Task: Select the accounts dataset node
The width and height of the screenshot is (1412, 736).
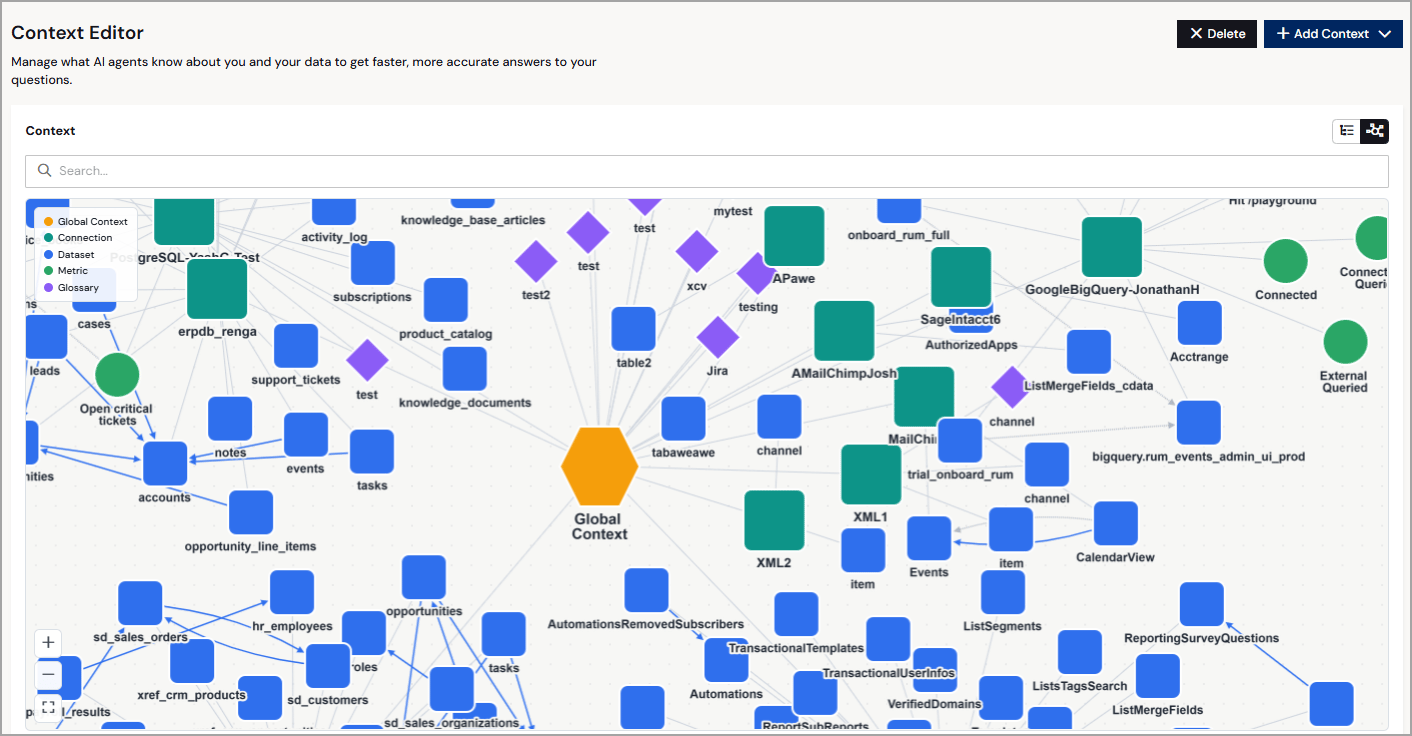Action: click(165, 464)
